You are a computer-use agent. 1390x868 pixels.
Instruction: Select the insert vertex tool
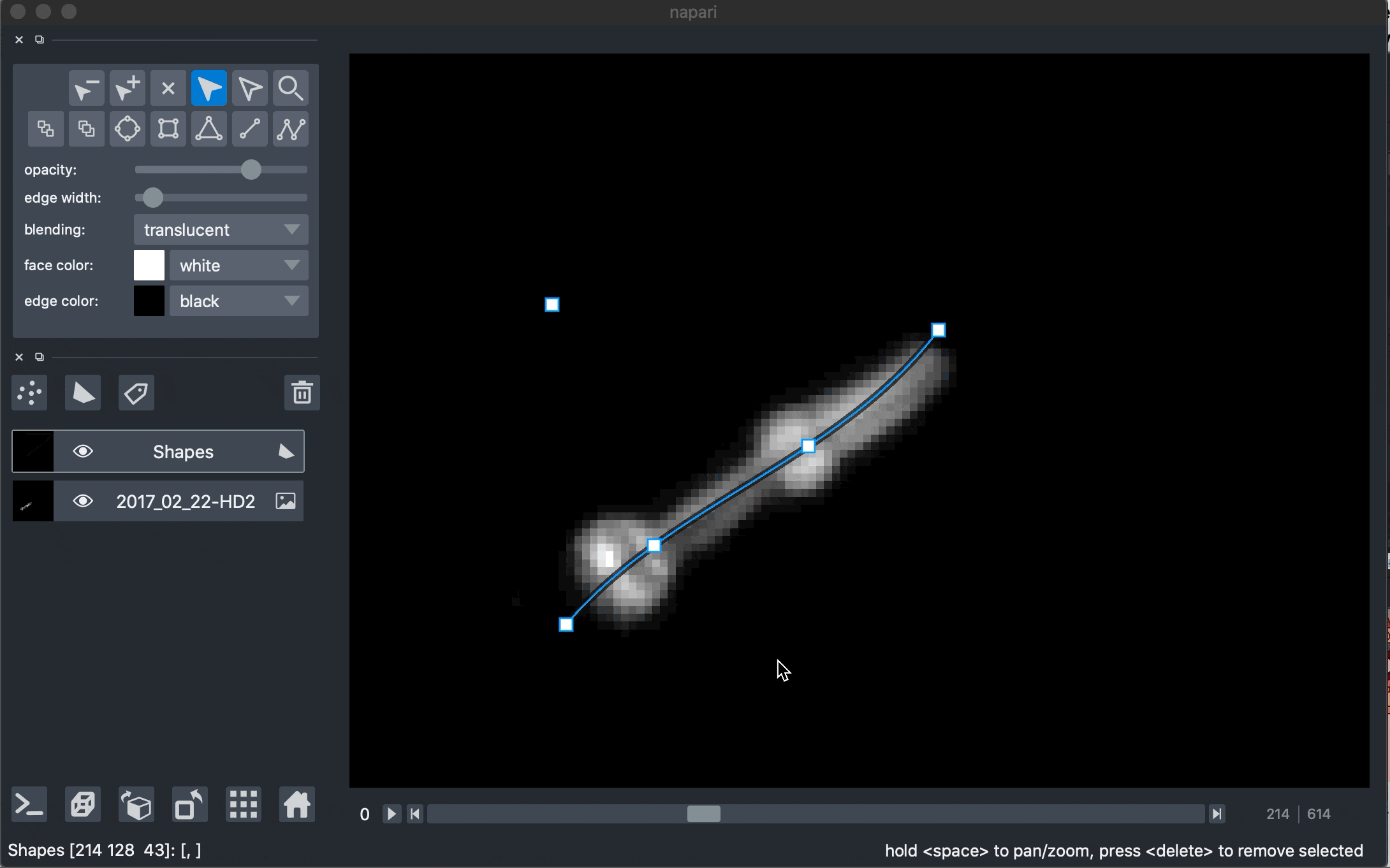tap(127, 88)
